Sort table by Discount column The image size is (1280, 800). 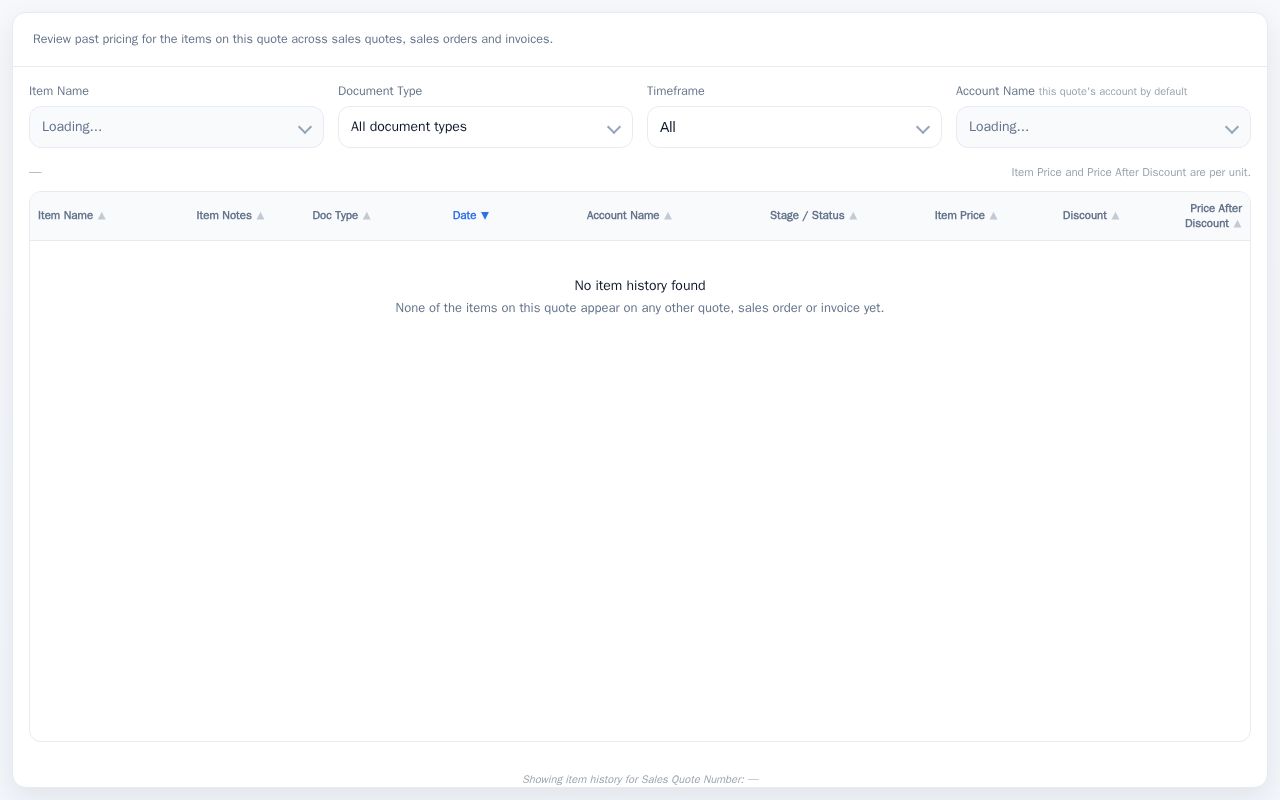click(x=1090, y=216)
